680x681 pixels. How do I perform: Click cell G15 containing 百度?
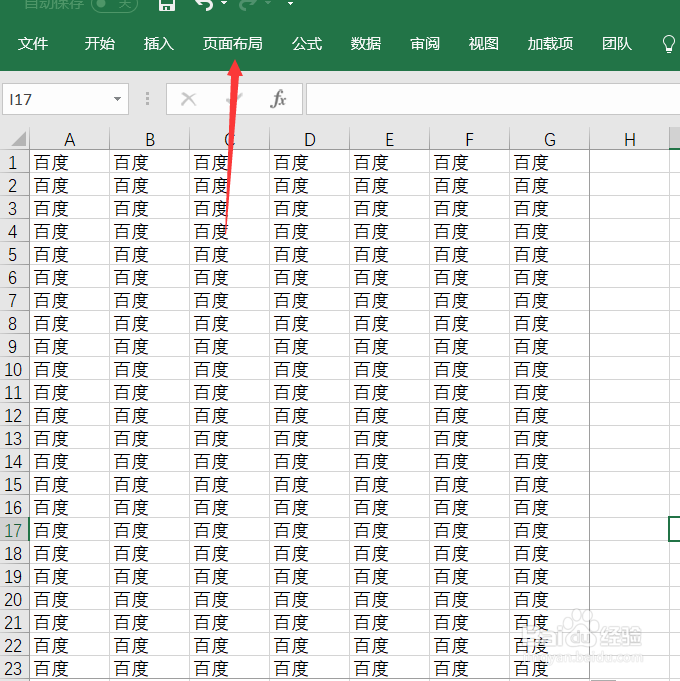[x=549, y=485]
